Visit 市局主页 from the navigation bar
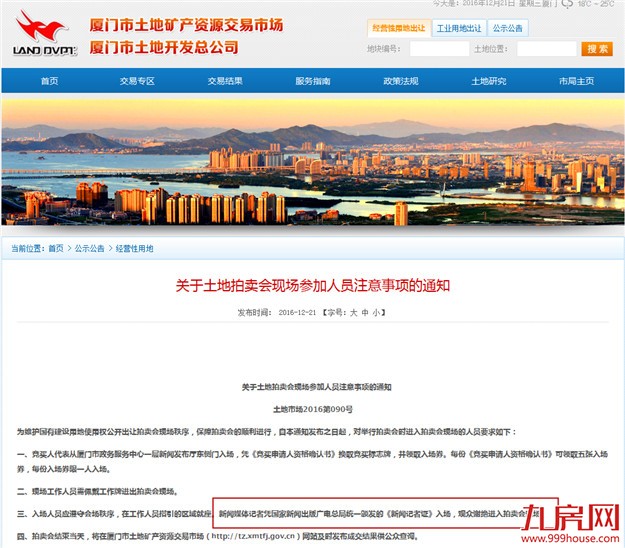This screenshot has height=548, width=625. (x=576, y=81)
